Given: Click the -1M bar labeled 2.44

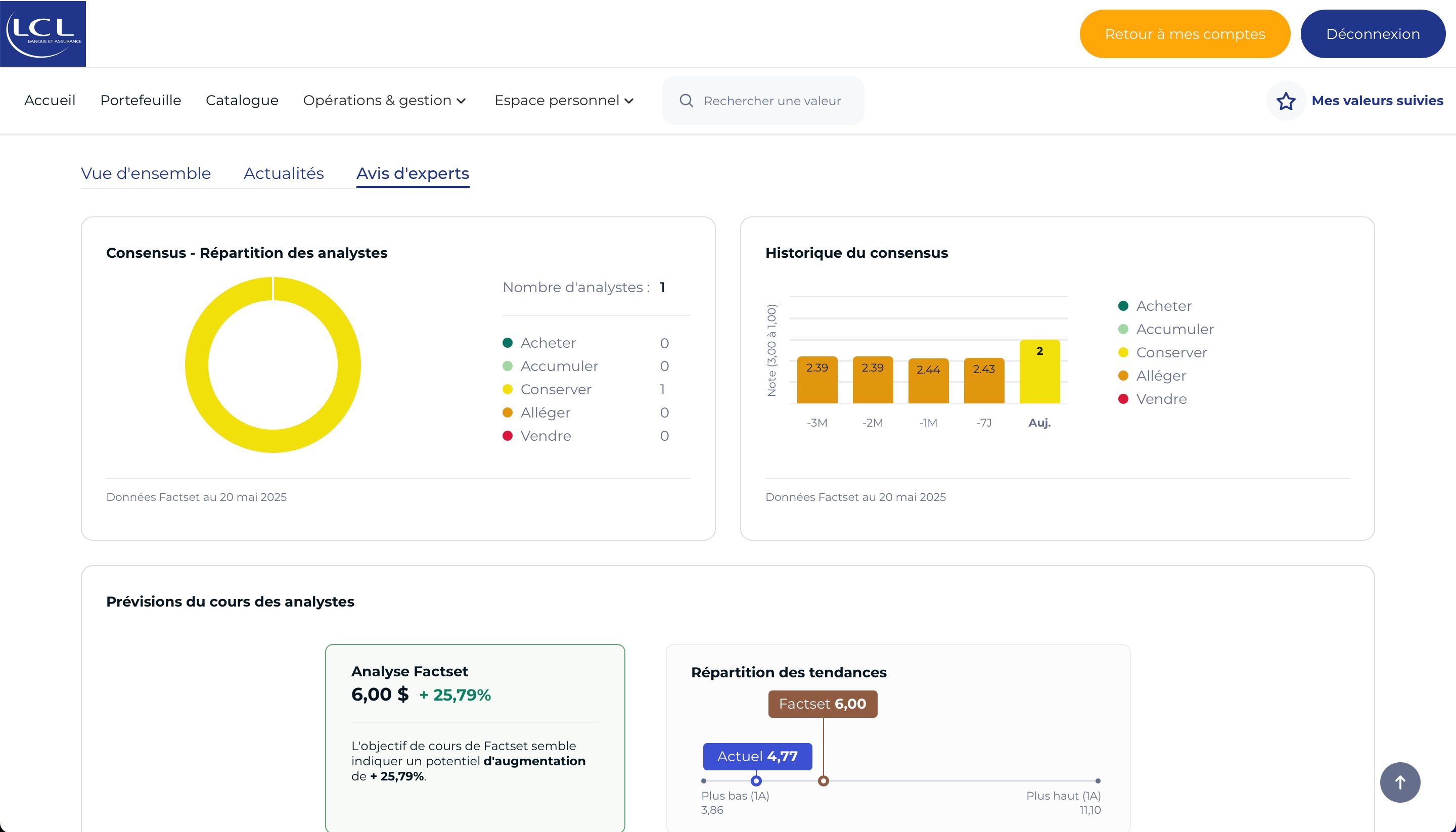Looking at the screenshot, I should (928, 381).
